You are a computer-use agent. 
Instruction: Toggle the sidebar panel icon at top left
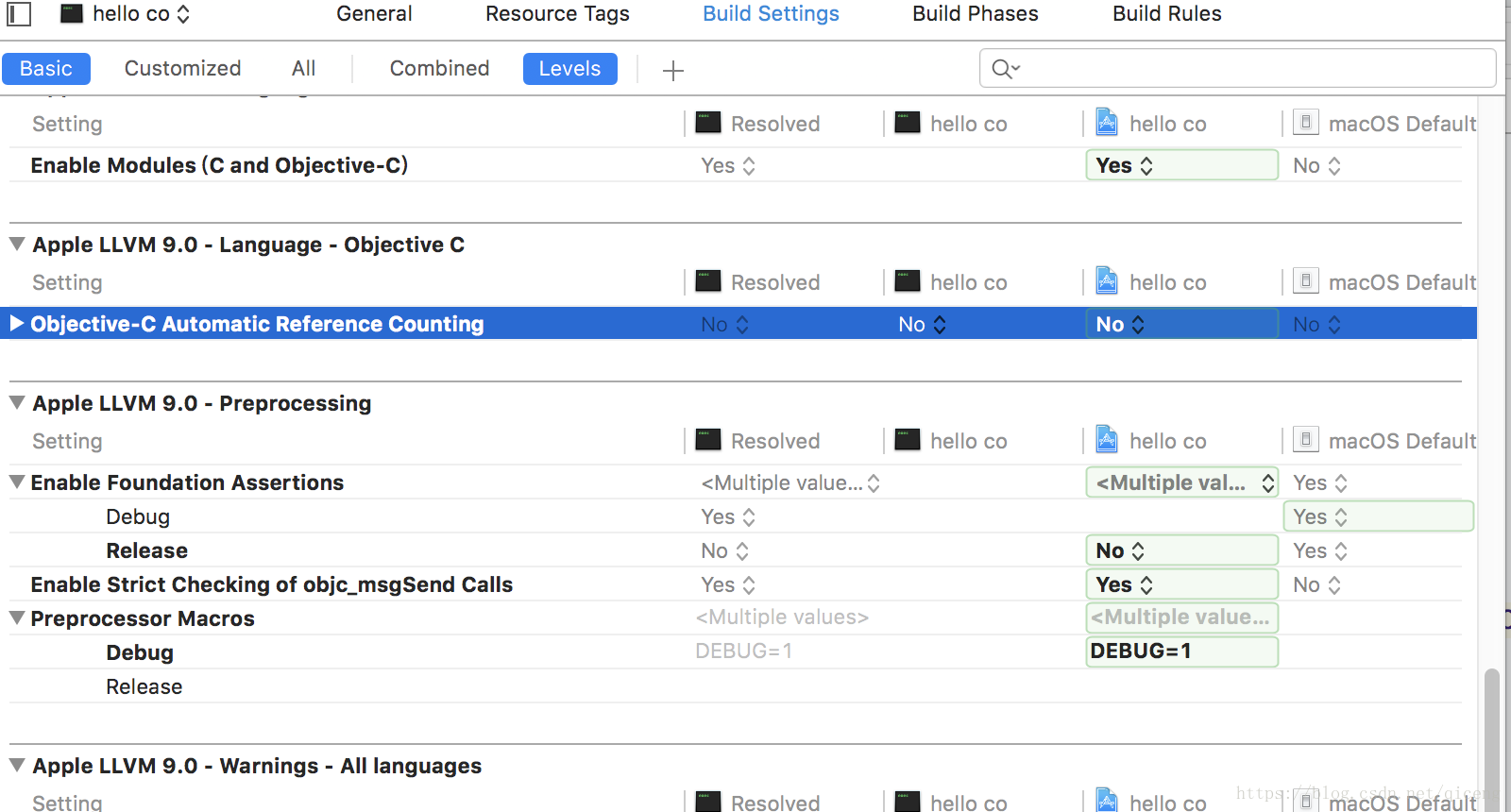(19, 13)
